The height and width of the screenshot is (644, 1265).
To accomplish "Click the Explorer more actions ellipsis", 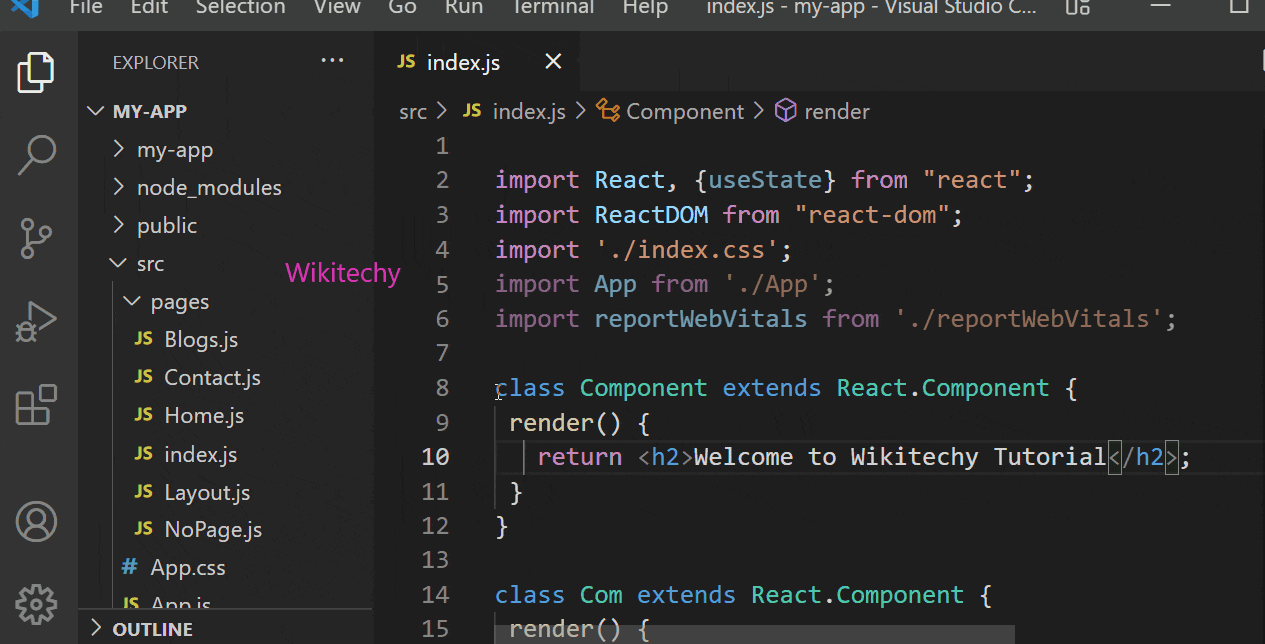I will (x=332, y=62).
